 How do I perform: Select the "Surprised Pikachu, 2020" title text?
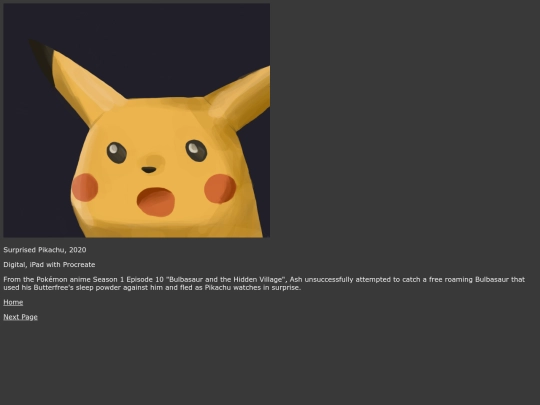(x=45, y=250)
